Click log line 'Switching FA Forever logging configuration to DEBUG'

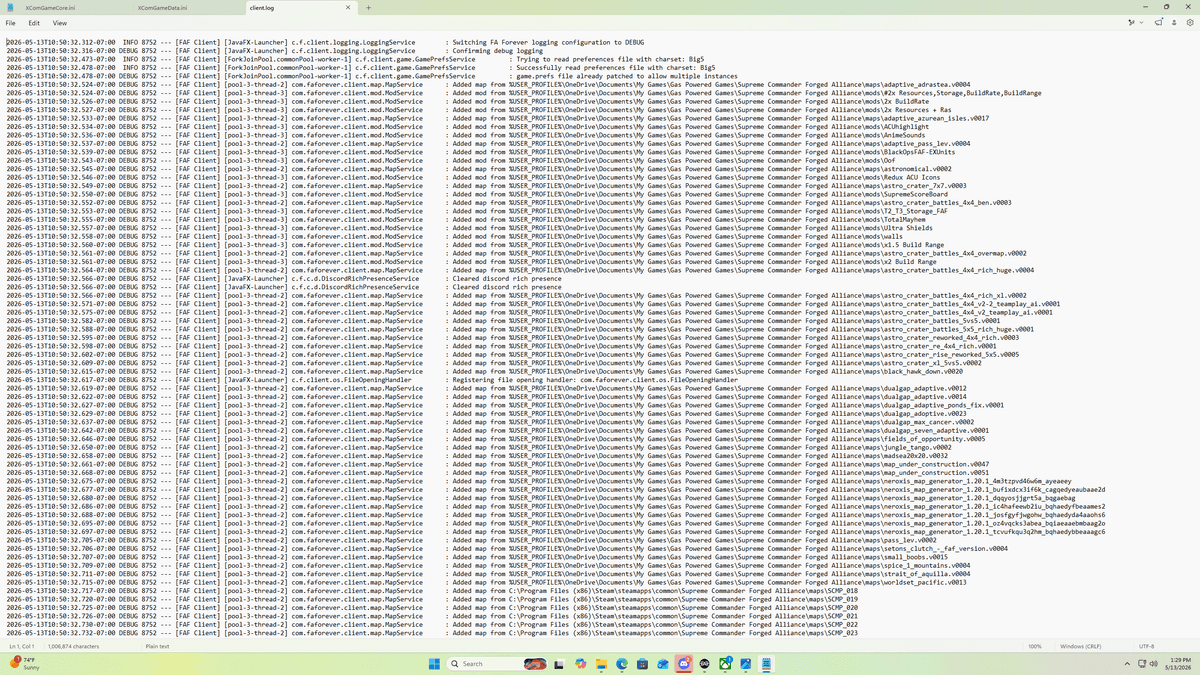coord(325,43)
